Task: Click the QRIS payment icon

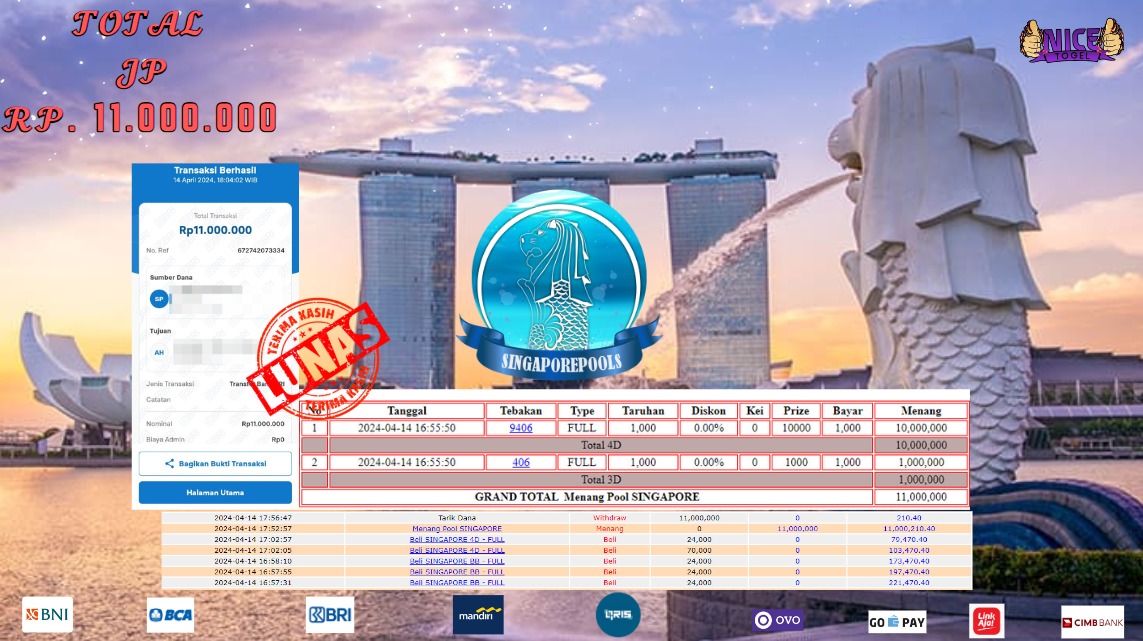Action: (617, 614)
